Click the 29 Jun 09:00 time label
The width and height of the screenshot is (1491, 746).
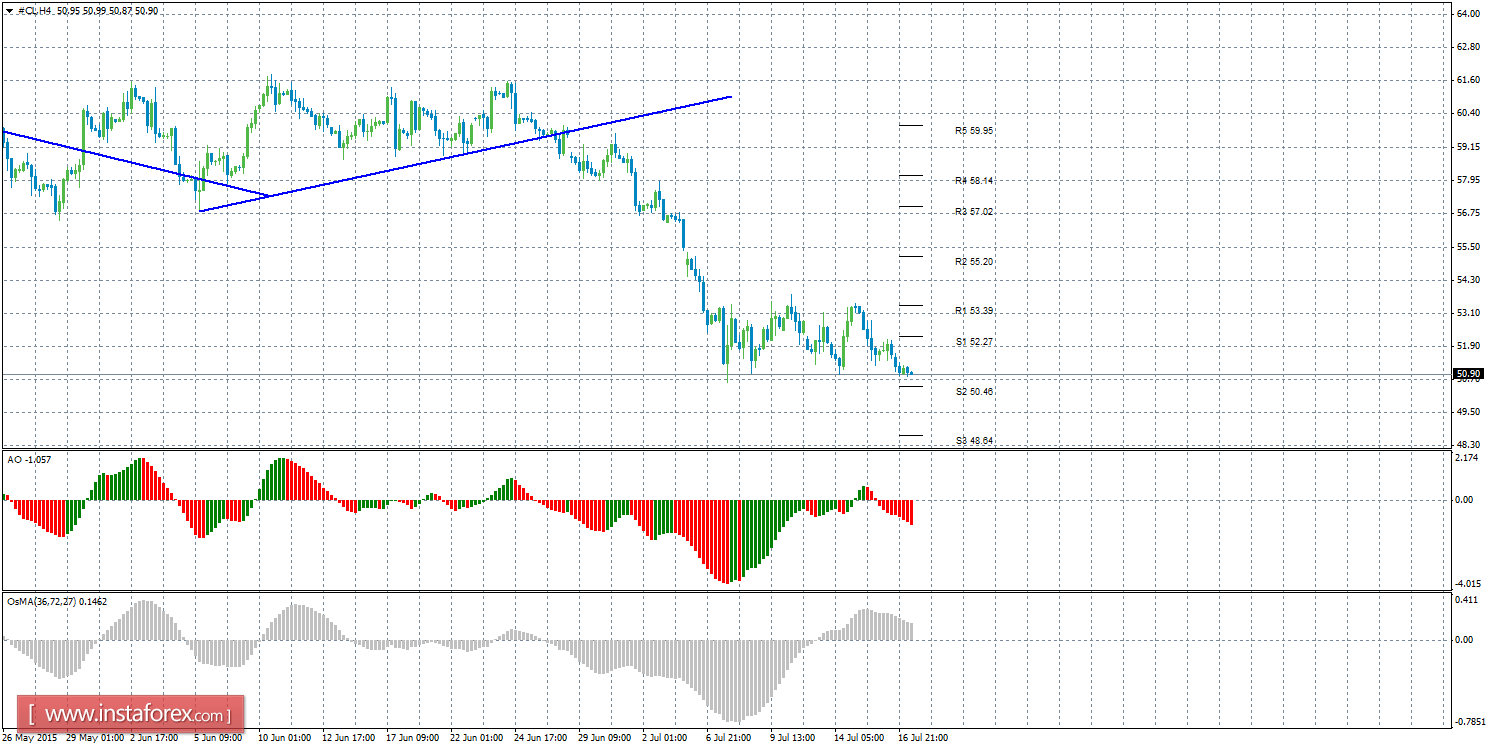[x=603, y=738]
